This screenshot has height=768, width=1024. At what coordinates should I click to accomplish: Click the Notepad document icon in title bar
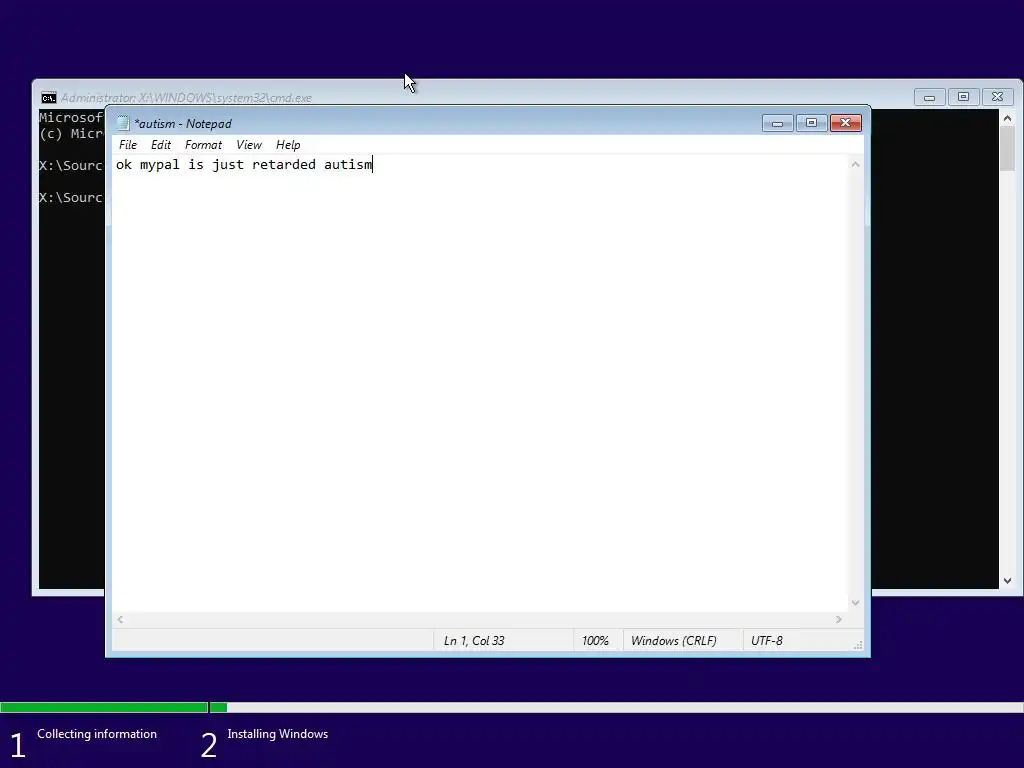123,123
